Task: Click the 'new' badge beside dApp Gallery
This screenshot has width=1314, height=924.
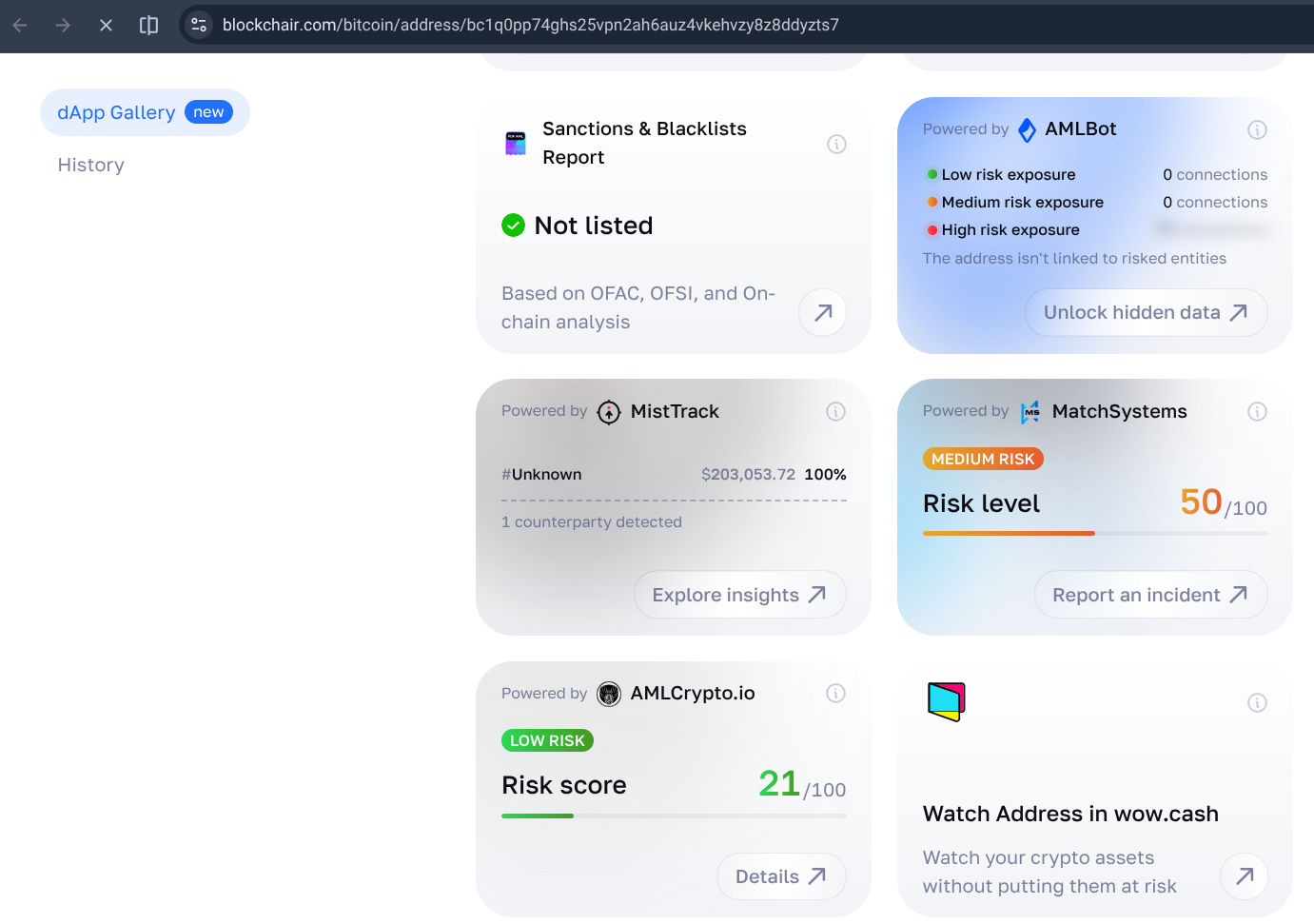Action: (208, 112)
